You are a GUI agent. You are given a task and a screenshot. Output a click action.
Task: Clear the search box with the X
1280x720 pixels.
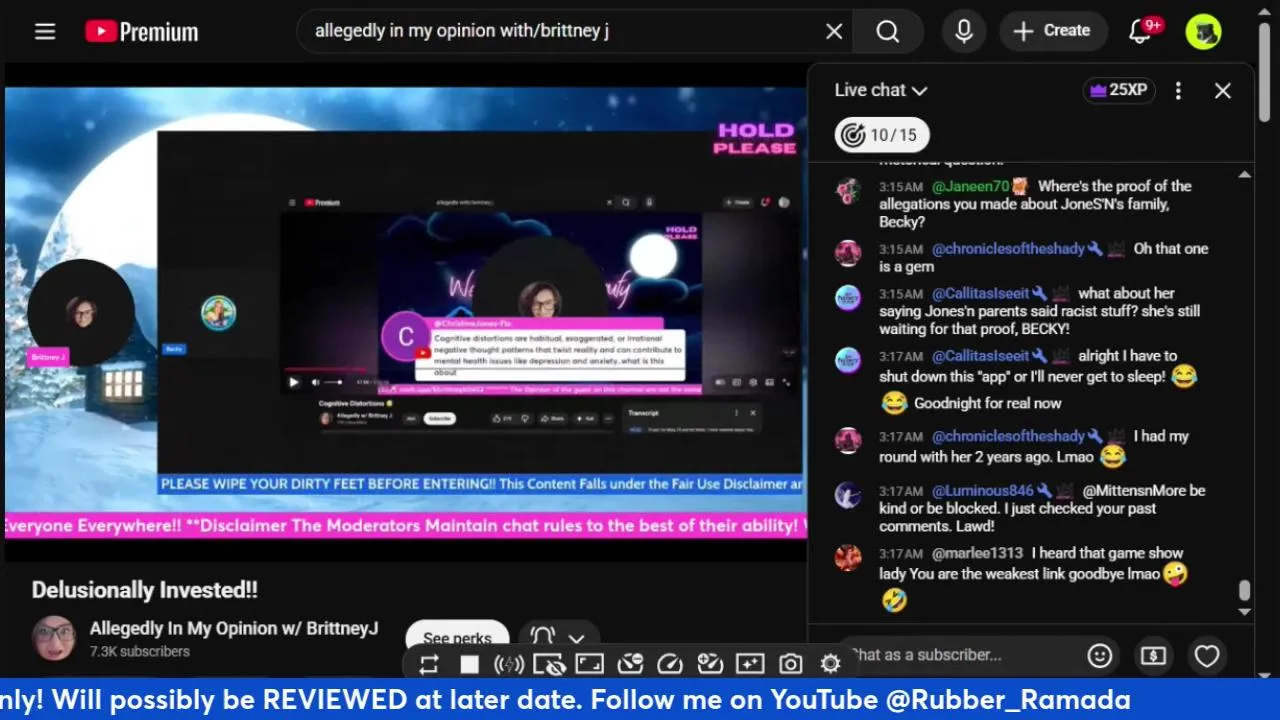coord(834,32)
